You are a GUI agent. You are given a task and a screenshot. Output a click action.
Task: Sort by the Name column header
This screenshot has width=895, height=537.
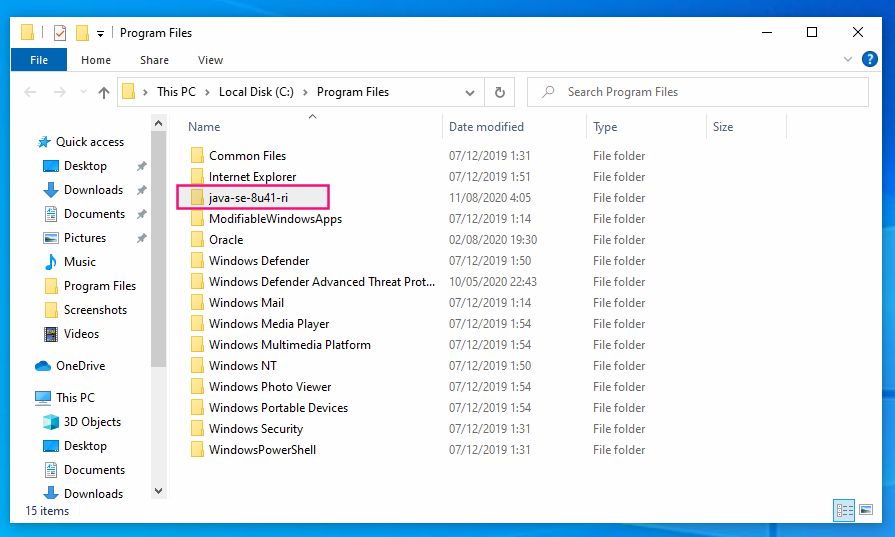[204, 127]
